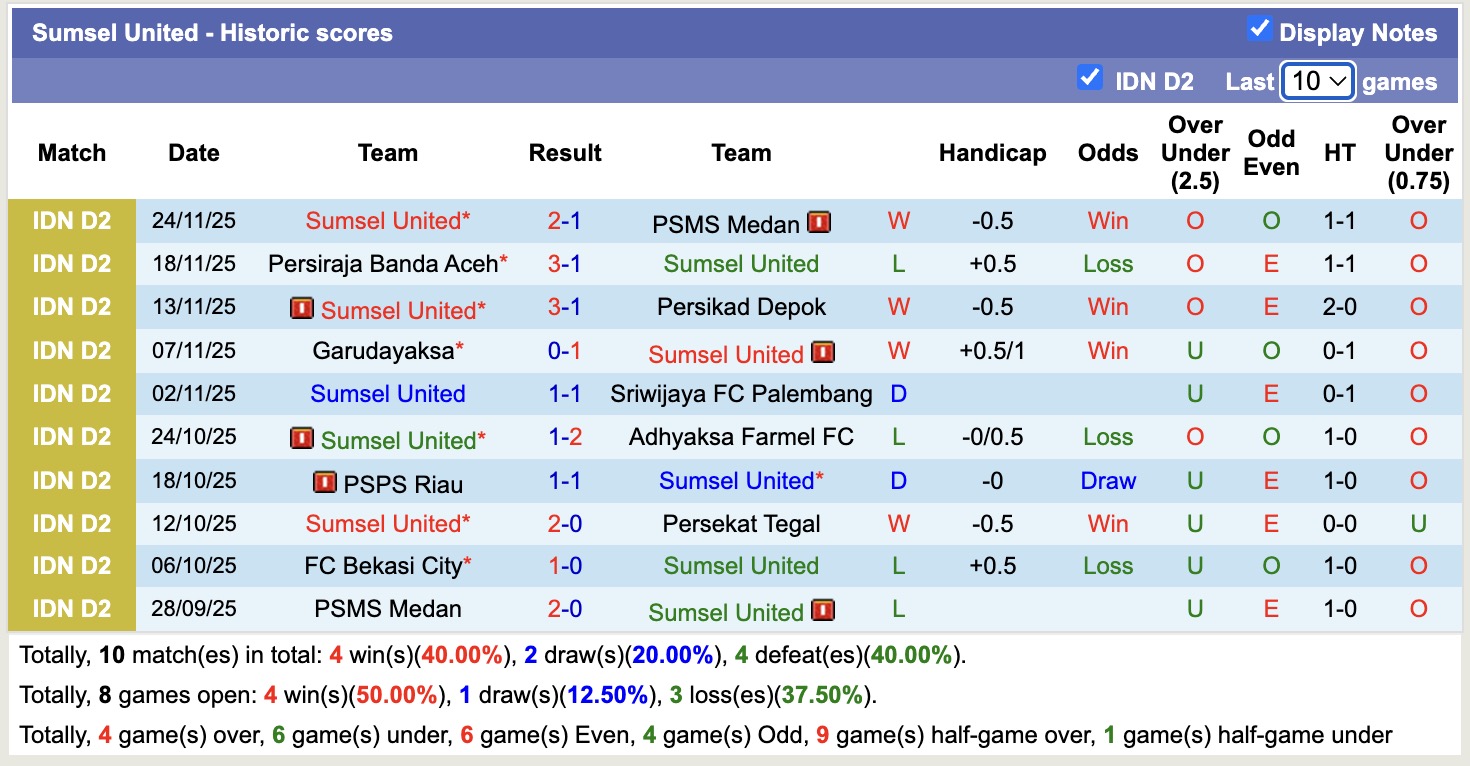Click the IDN D2 label in the 24/11/25 row

pyautogui.click(x=71, y=221)
